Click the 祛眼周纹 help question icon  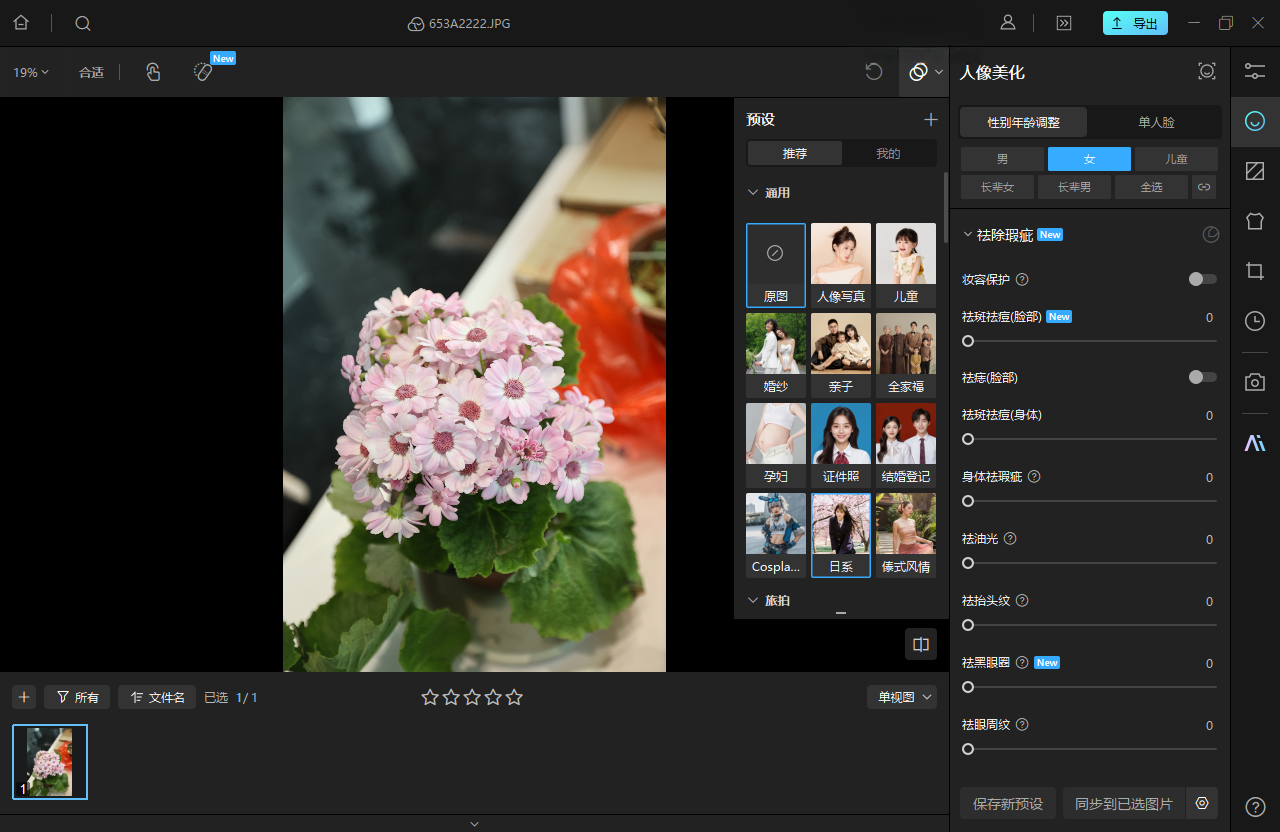pos(1022,725)
